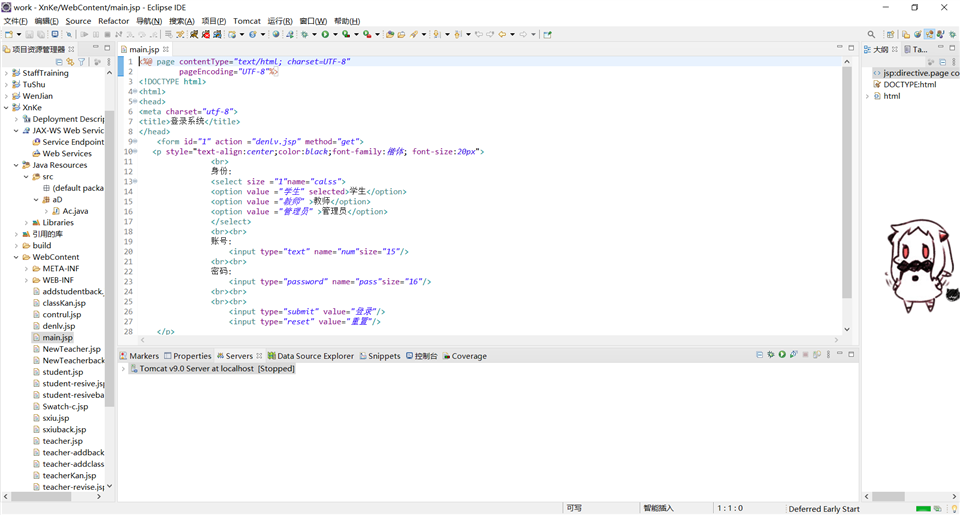Switch to the Properties tab
The width and height of the screenshot is (960, 515).
(x=187, y=356)
